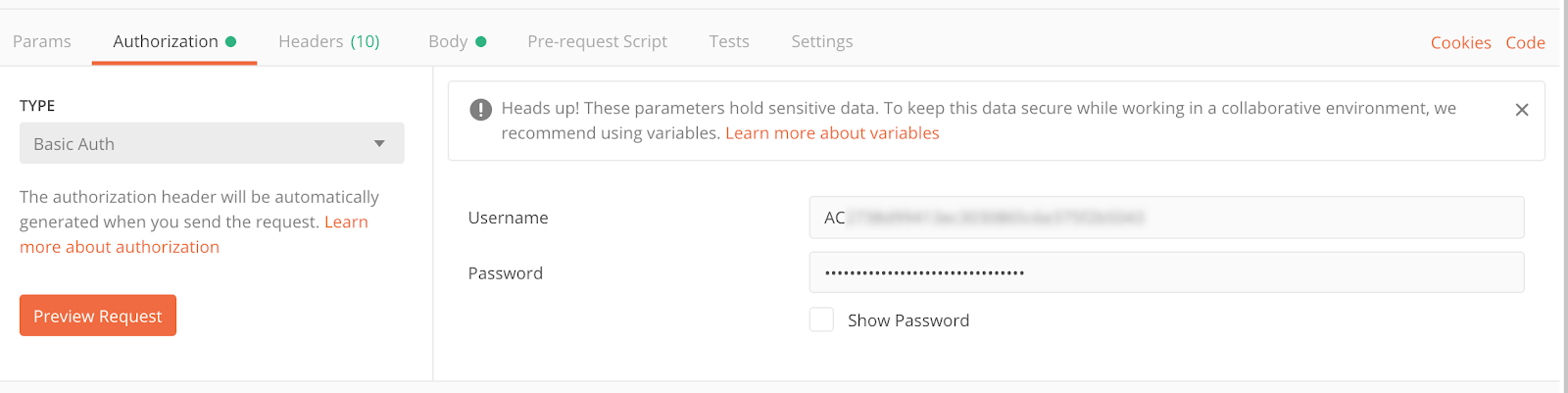Click the dropdown arrow in TYPE selector
Screen dimensions: 1568x393
pyautogui.click(x=379, y=144)
